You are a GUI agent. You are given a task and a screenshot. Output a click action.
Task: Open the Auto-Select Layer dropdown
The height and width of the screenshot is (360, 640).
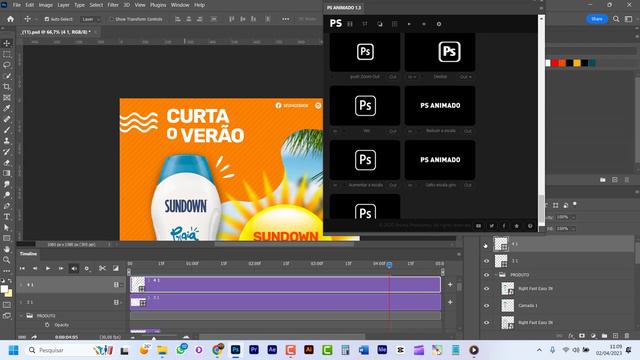(90, 19)
